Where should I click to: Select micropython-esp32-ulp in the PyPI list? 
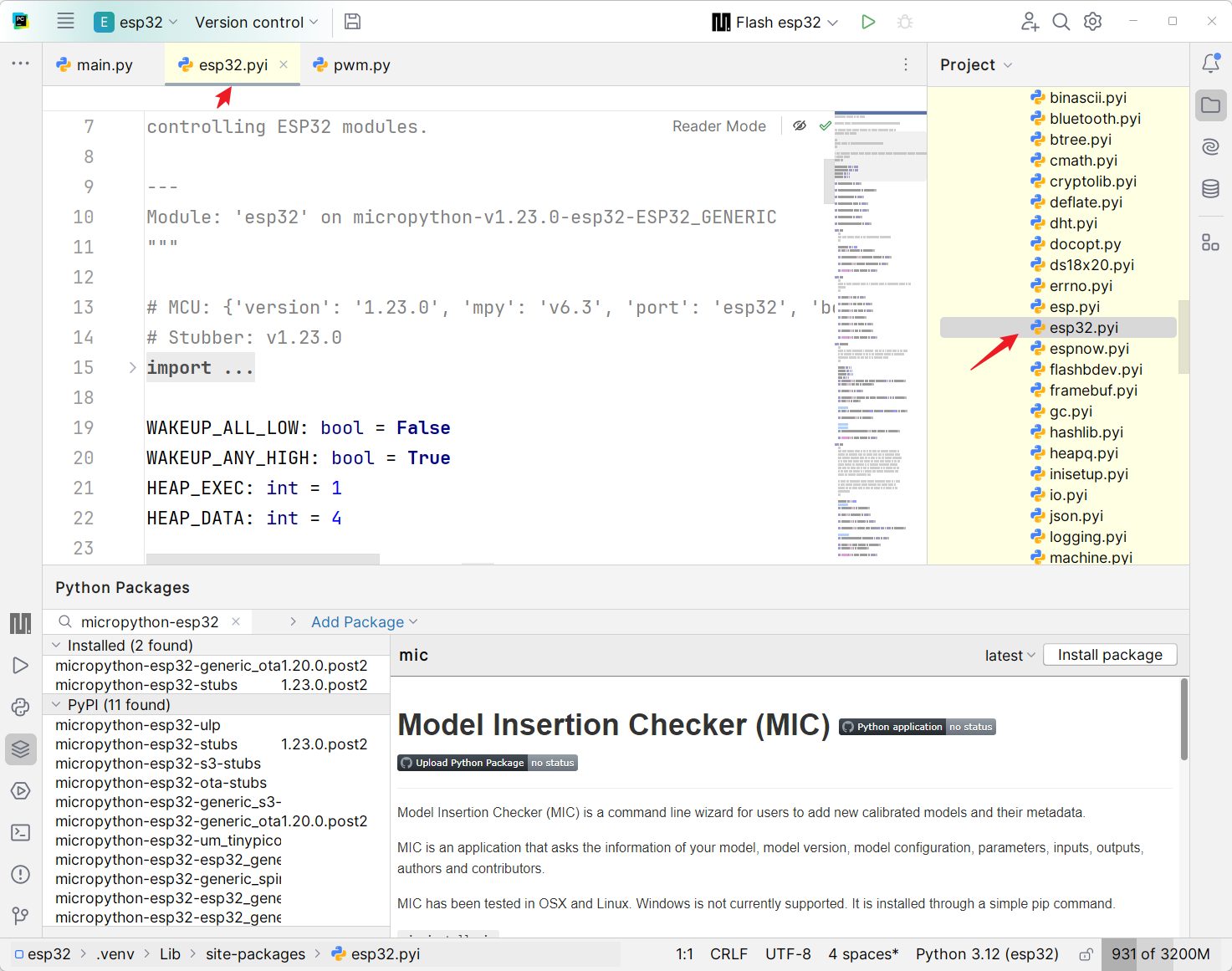[138, 725]
